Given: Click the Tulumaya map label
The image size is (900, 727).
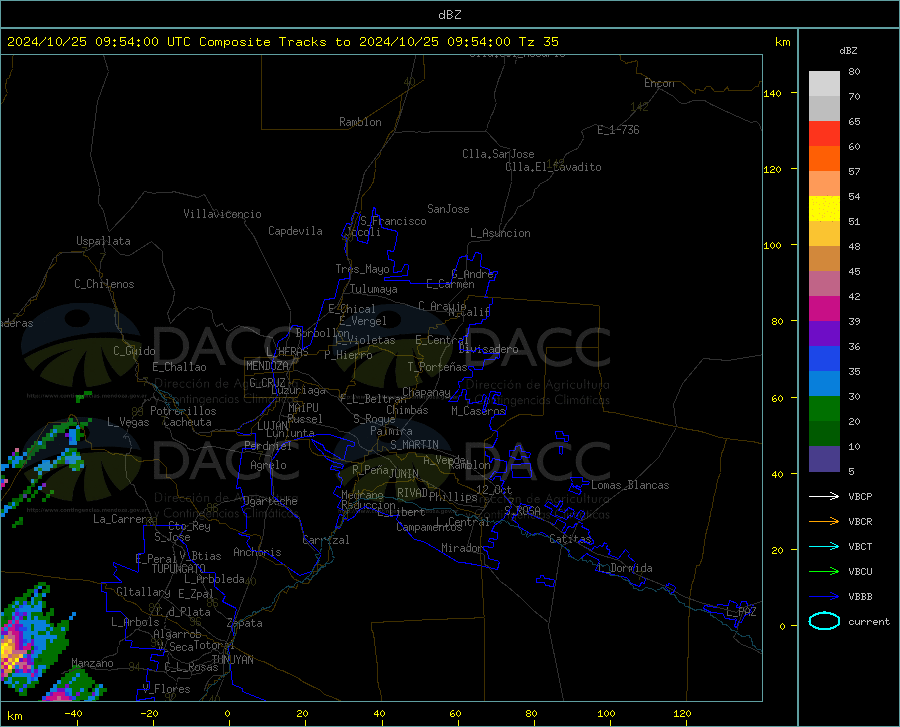Looking at the screenshot, I should 373,289.
